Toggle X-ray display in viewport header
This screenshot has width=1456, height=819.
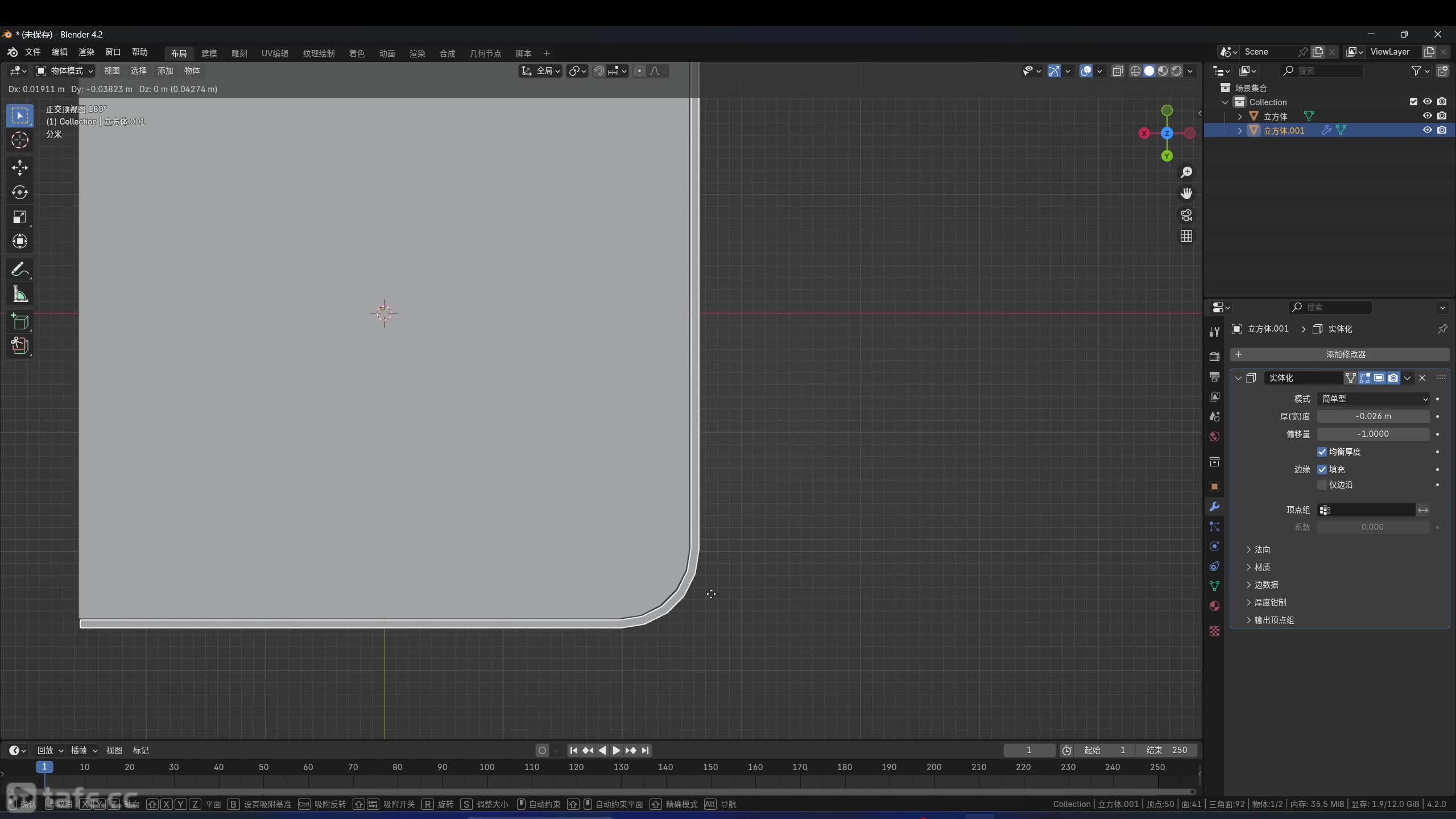pyautogui.click(x=1117, y=71)
